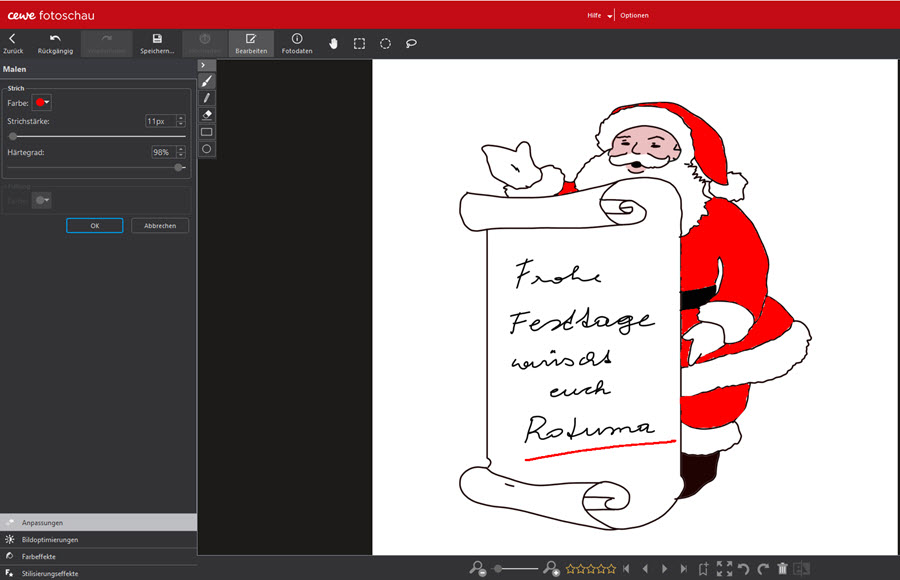Screen dimensions: 900x580
Task: Click the Strichstärke value field
Action: click(159, 121)
